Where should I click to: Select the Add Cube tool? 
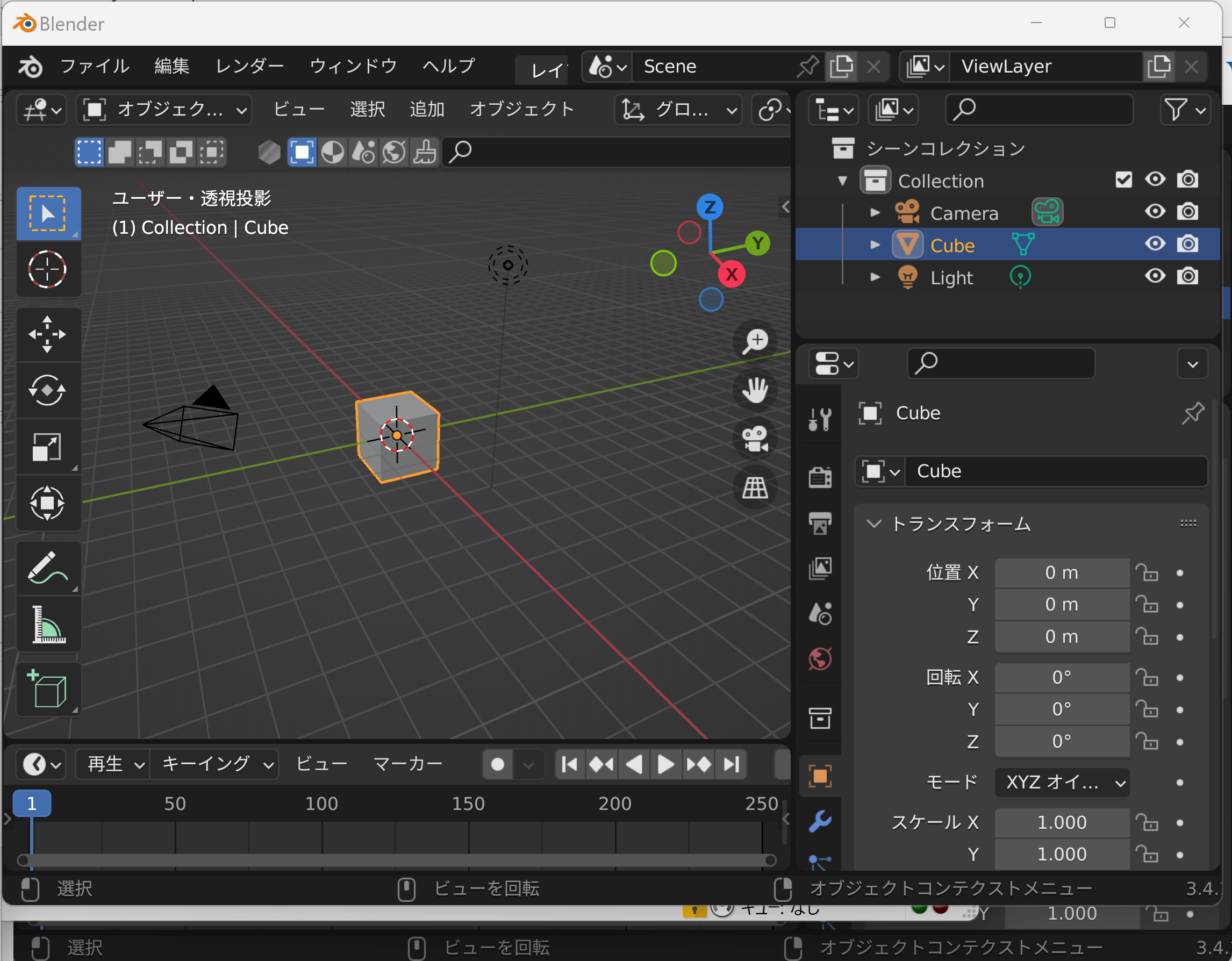[x=47, y=689]
